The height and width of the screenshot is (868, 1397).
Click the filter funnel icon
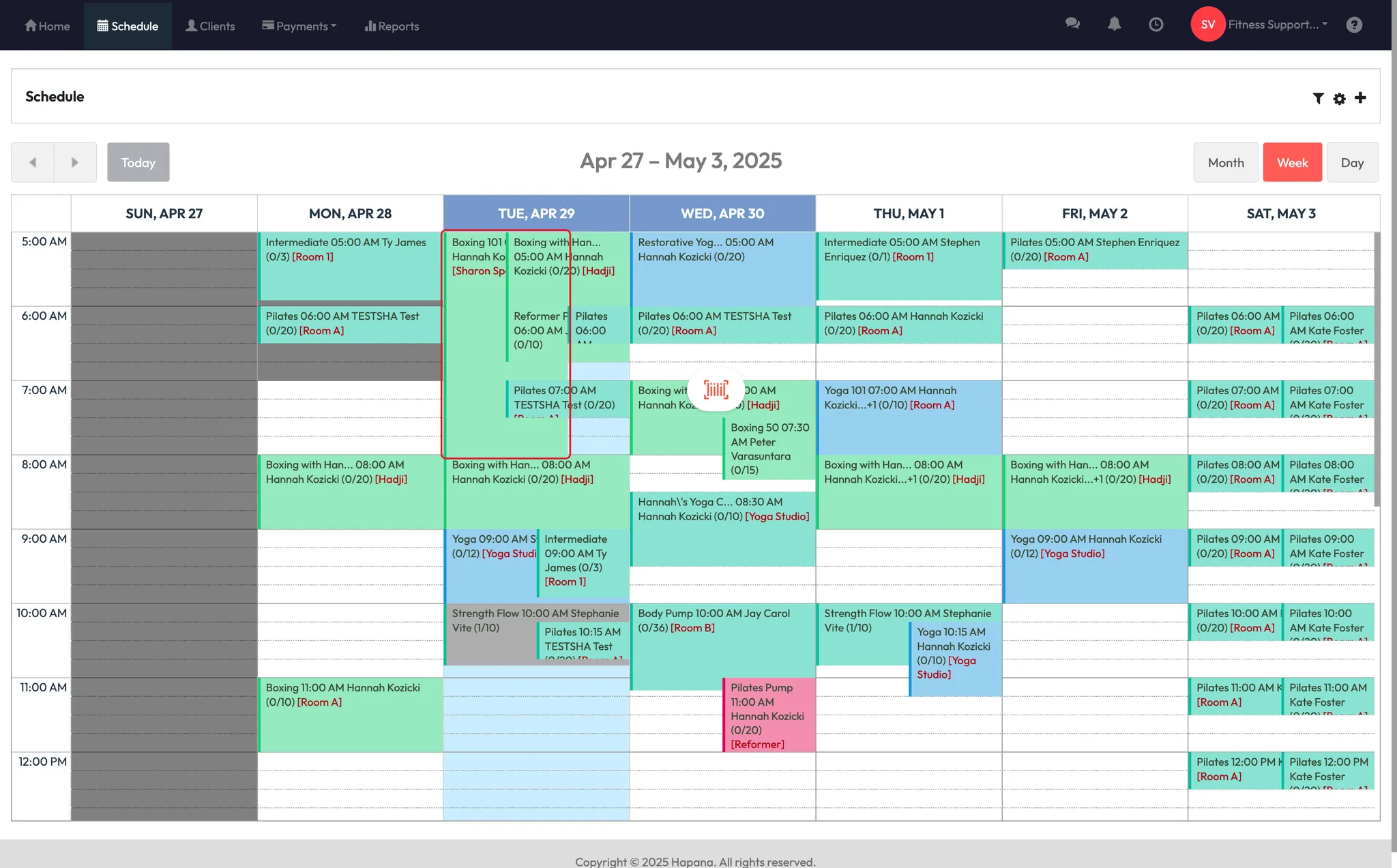point(1318,98)
